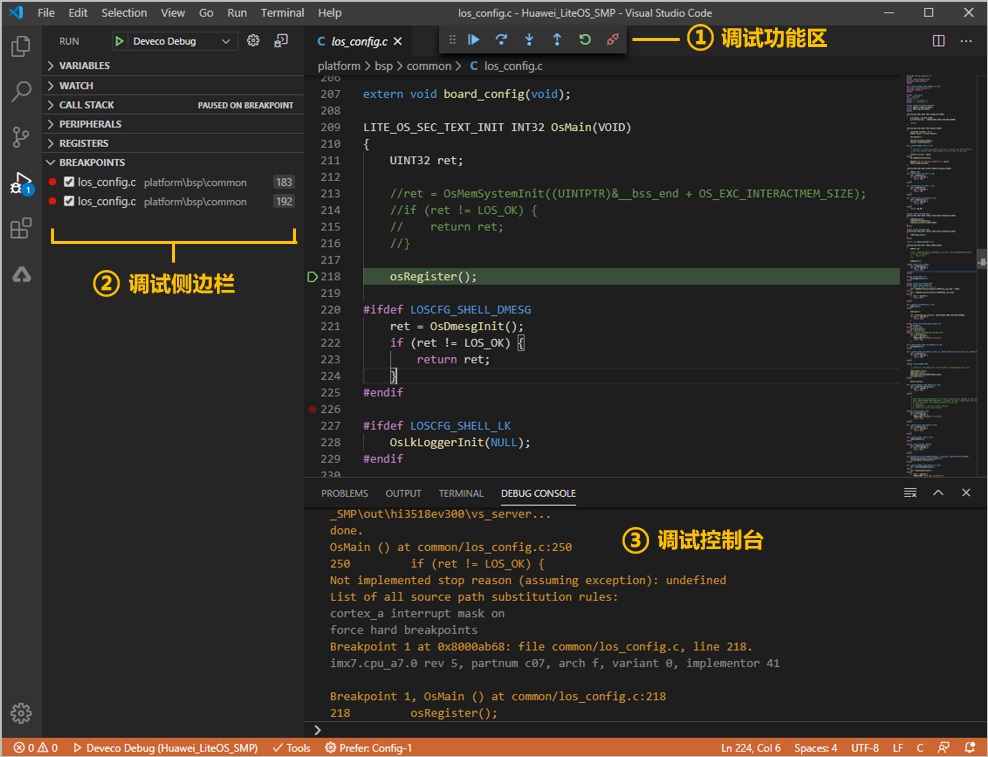988x757 pixels.
Task: Open the Source Control view
Action: pyautogui.click(x=21, y=138)
